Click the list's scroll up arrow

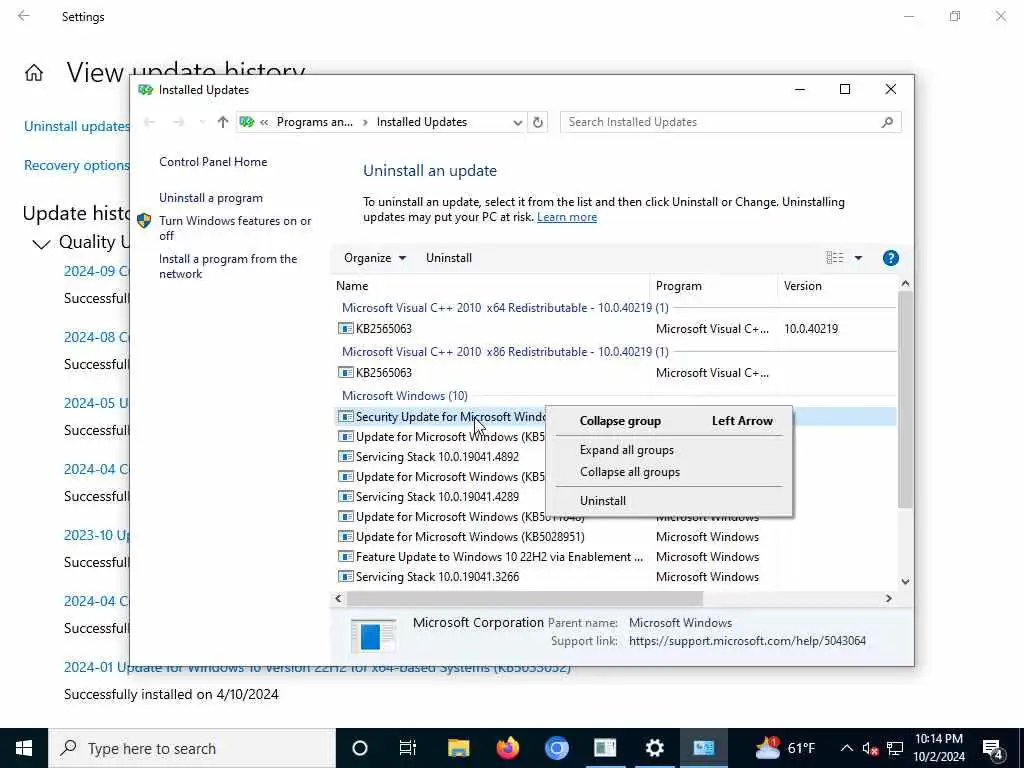click(x=905, y=283)
